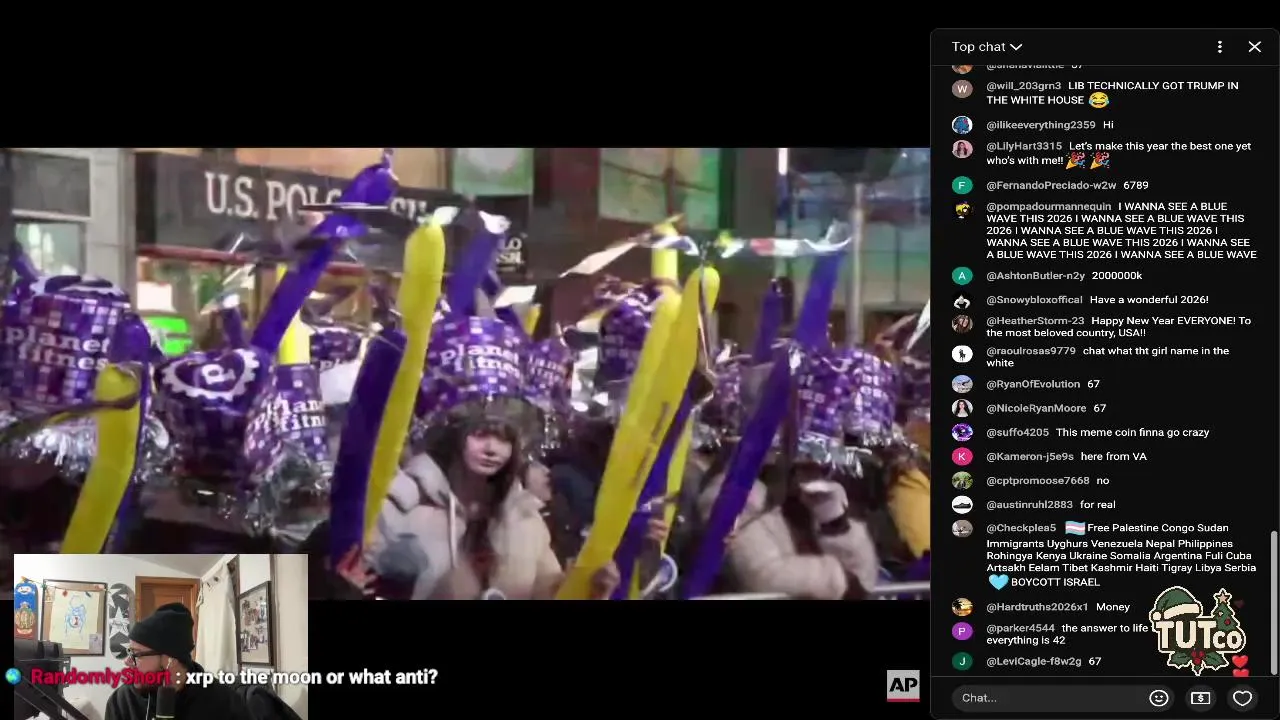
Task: Open @cptpromoose7668 avatar
Action: point(962,480)
